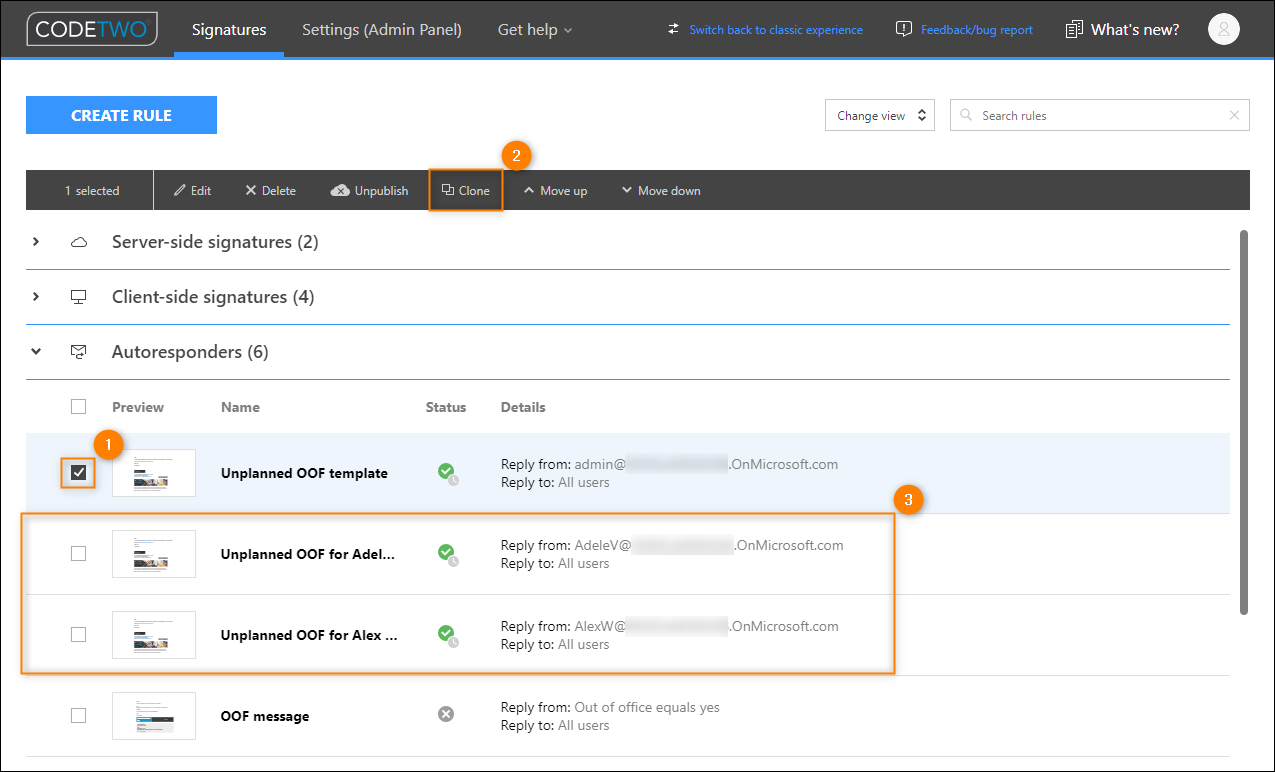Click the magnifier icon in search box
This screenshot has width=1275, height=772.
[x=966, y=115]
